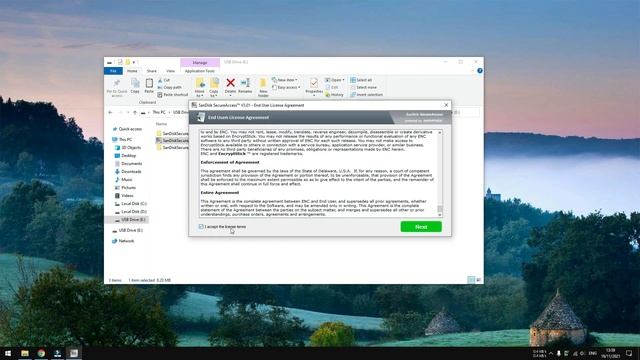Click the license agreement vertical scrollbar
Image resolution: width=640 pixels, height=360 pixels.
pos(440,173)
